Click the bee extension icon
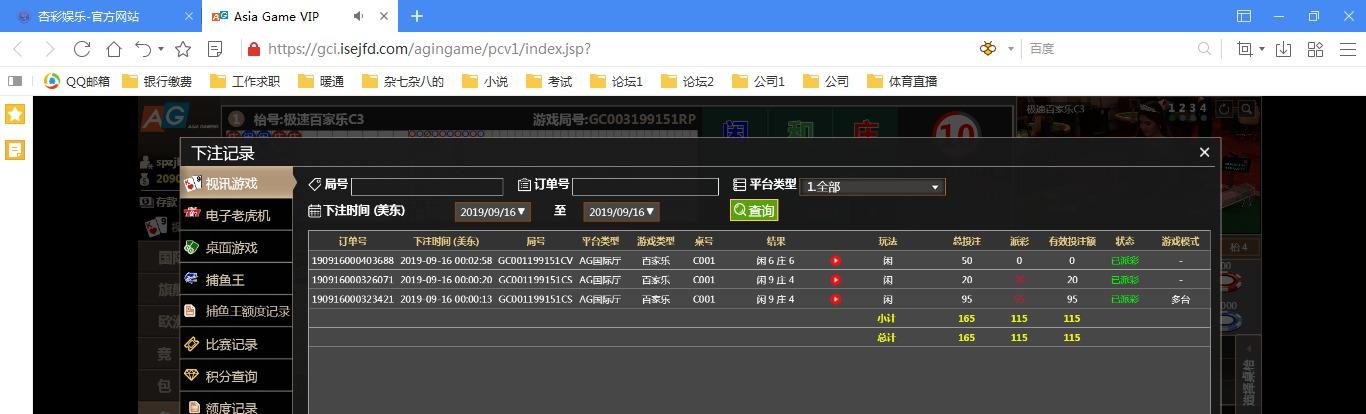 pos(989,49)
